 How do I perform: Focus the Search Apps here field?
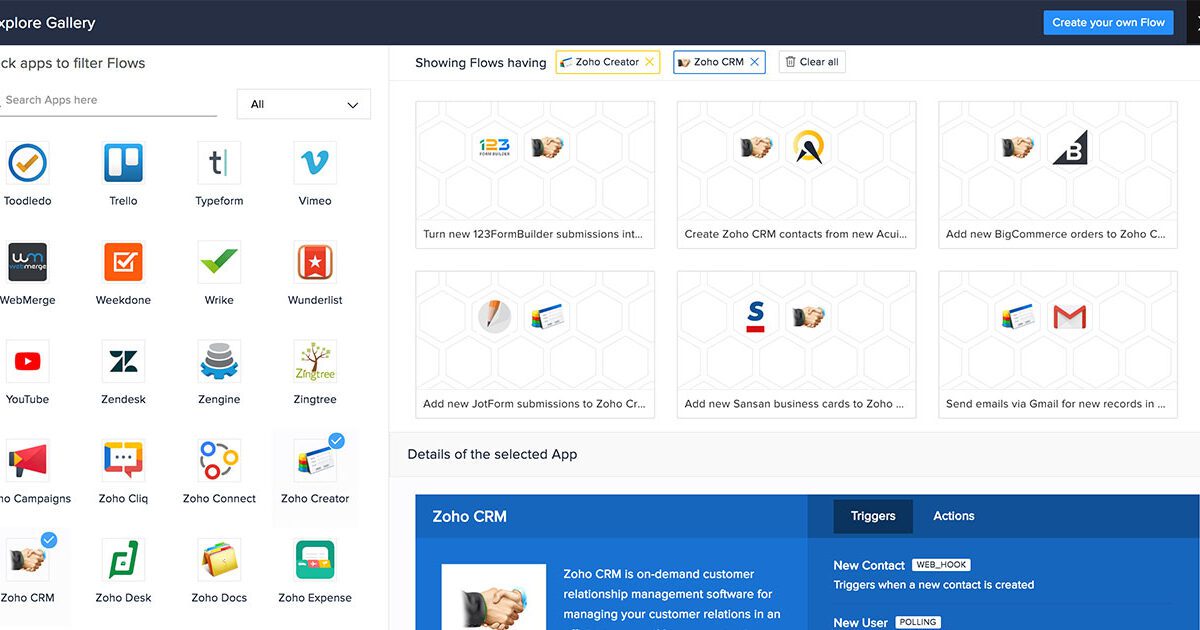click(x=108, y=100)
